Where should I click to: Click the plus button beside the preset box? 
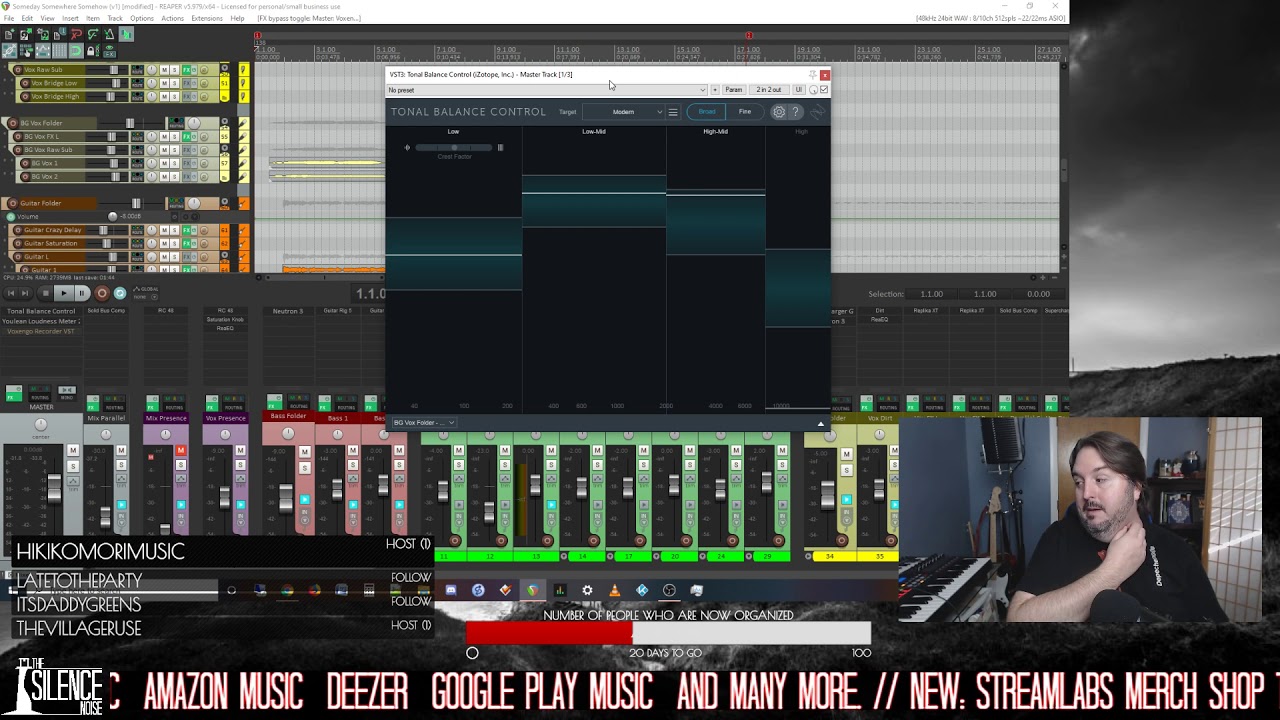[x=714, y=90]
